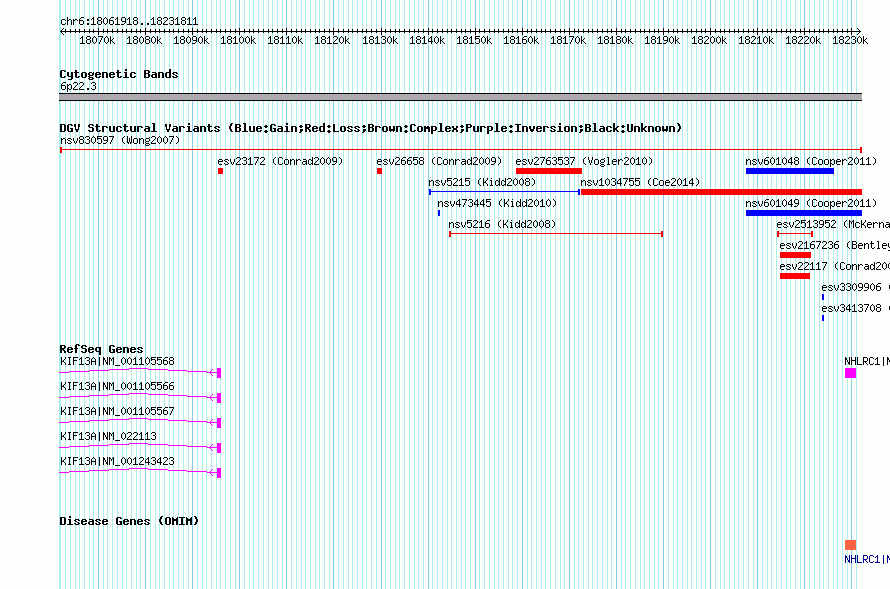Click the nsv601048 (Cooper2011) label
Screen dimensions: 890x589
pyautogui.click(x=811, y=161)
